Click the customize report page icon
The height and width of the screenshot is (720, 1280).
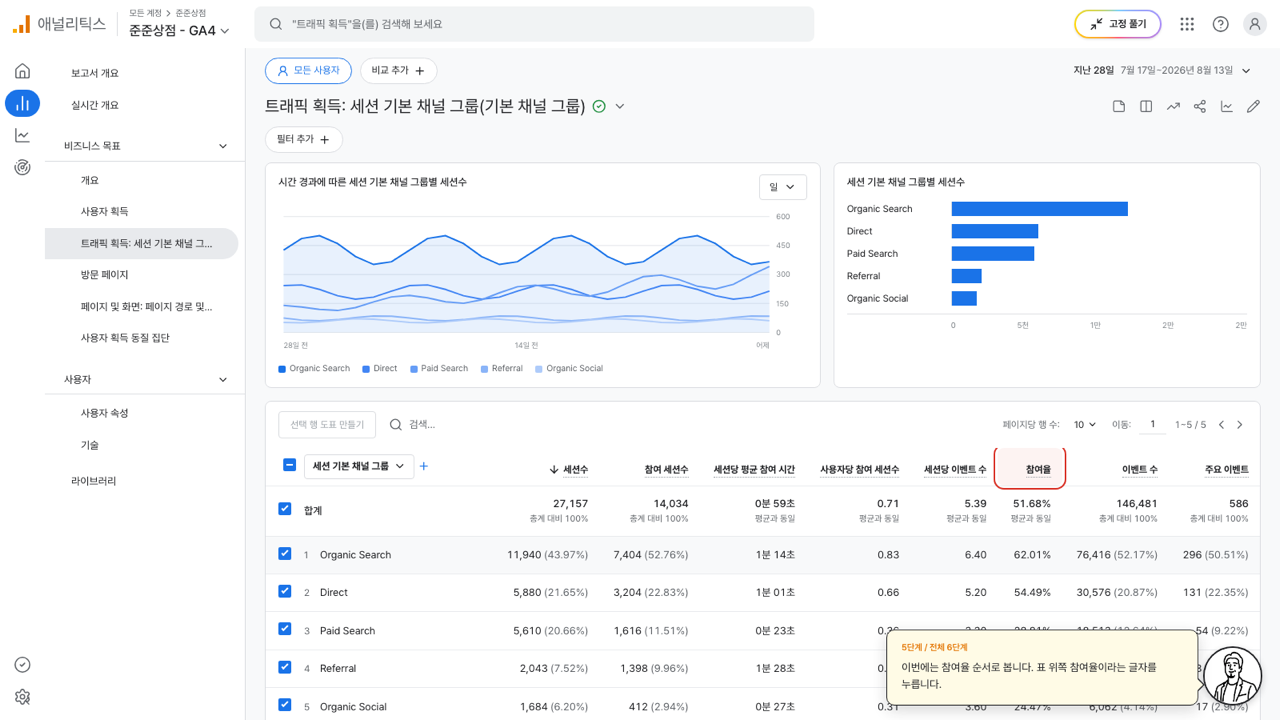[1119, 106]
